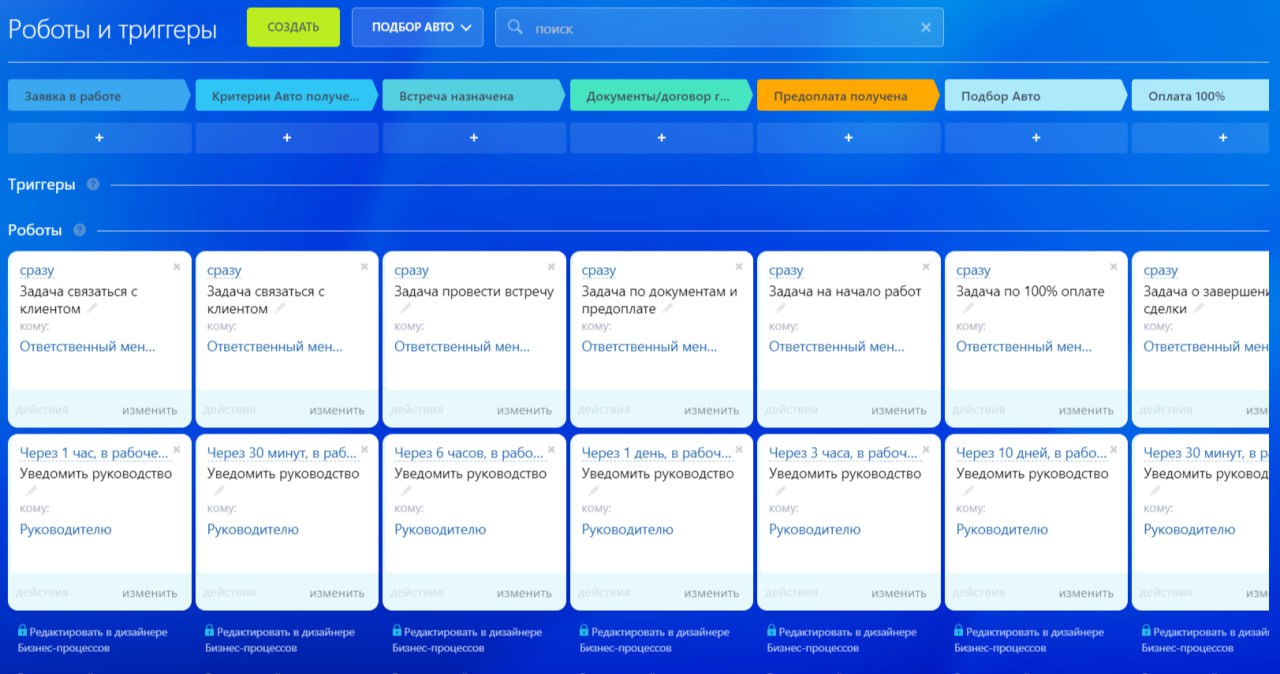
Task: Open the 'Подбор авто' dropdown
Action: pyautogui.click(x=417, y=28)
